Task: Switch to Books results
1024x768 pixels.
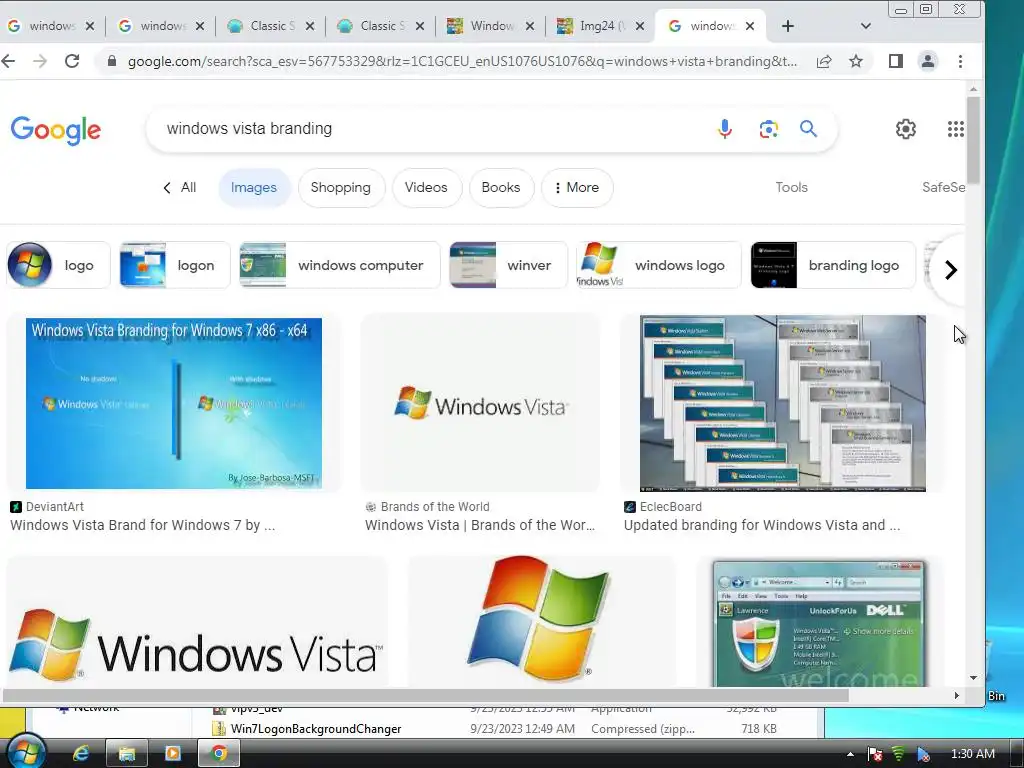Action: (x=501, y=187)
